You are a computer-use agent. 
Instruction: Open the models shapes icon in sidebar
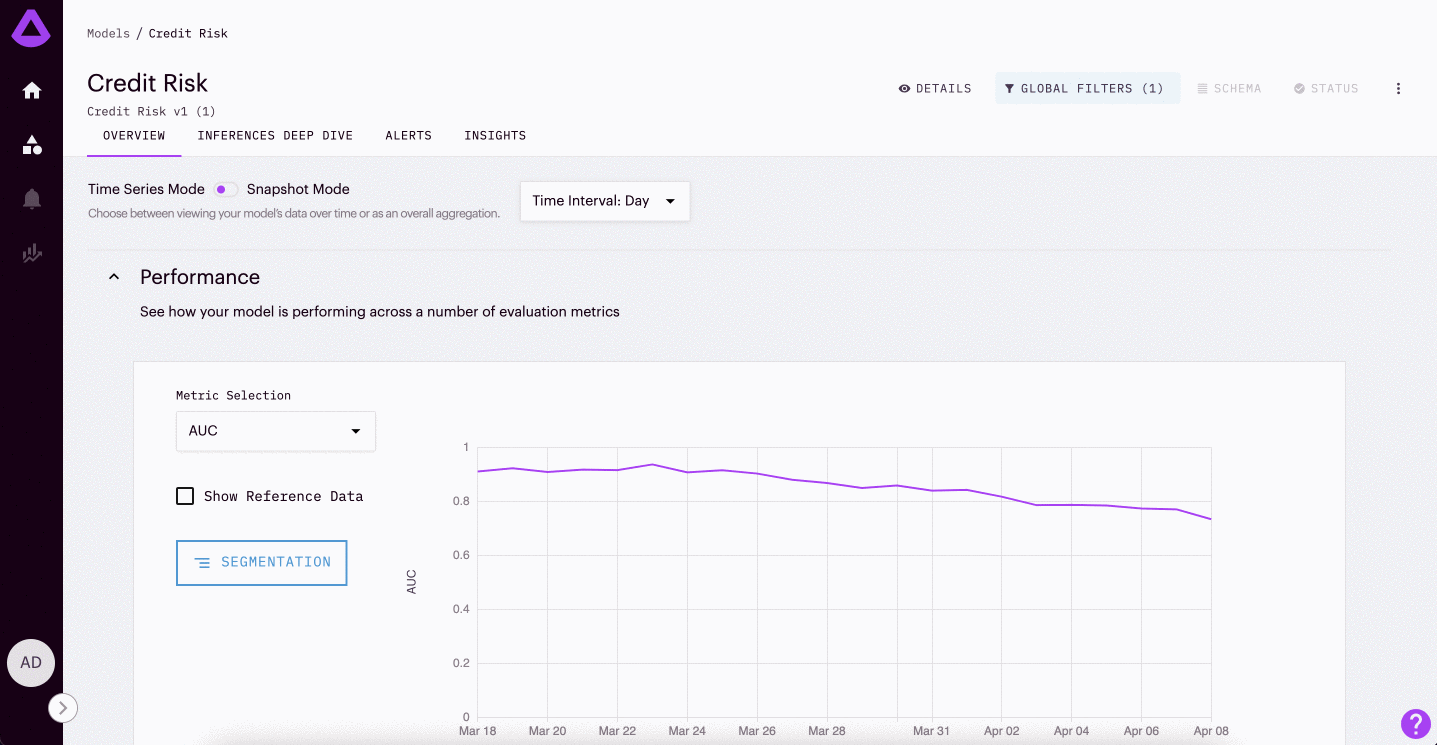[32, 145]
